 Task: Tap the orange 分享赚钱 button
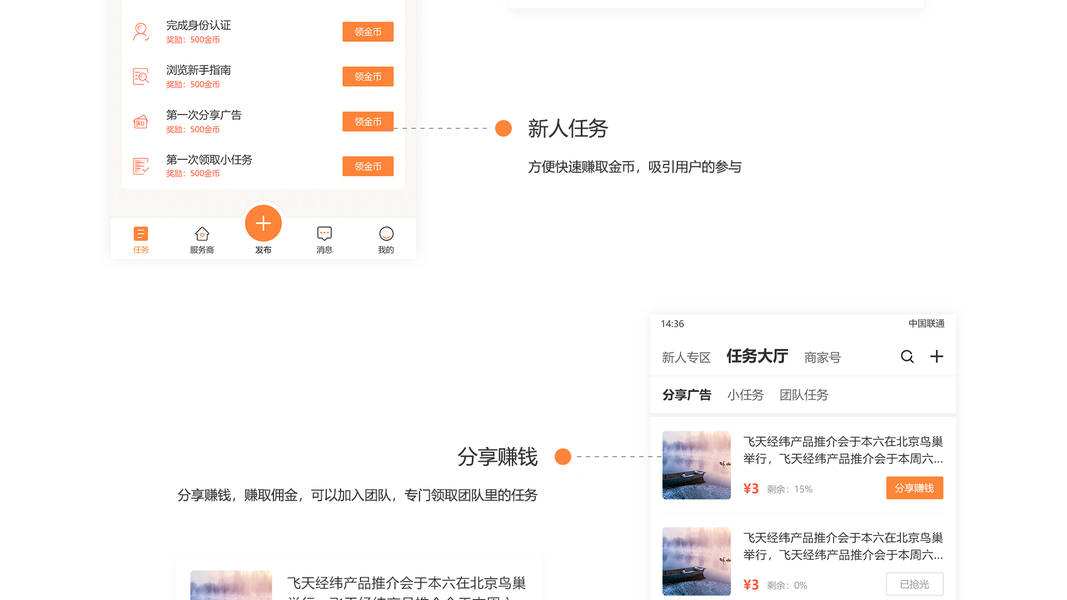click(915, 488)
